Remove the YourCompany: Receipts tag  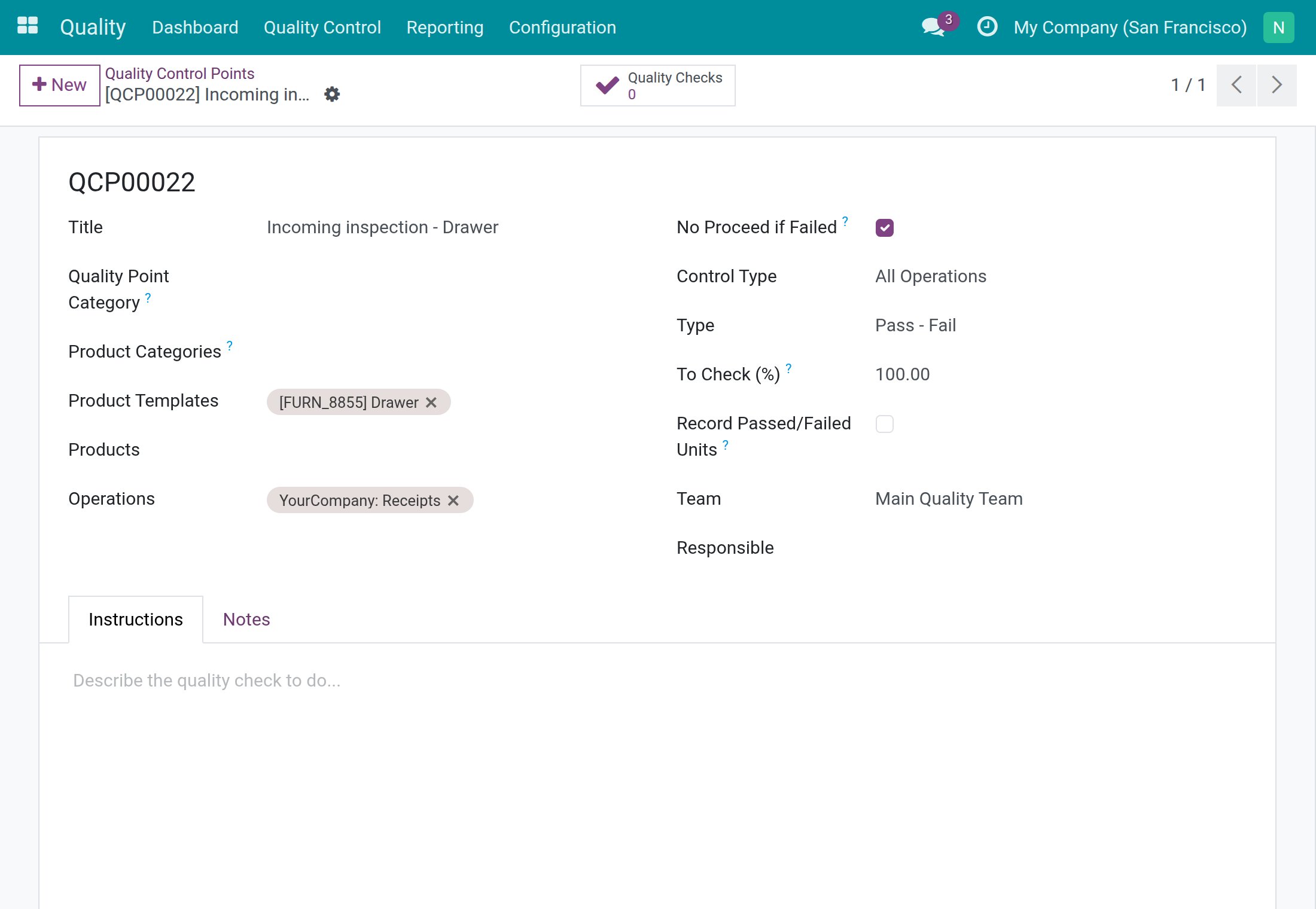[453, 501]
